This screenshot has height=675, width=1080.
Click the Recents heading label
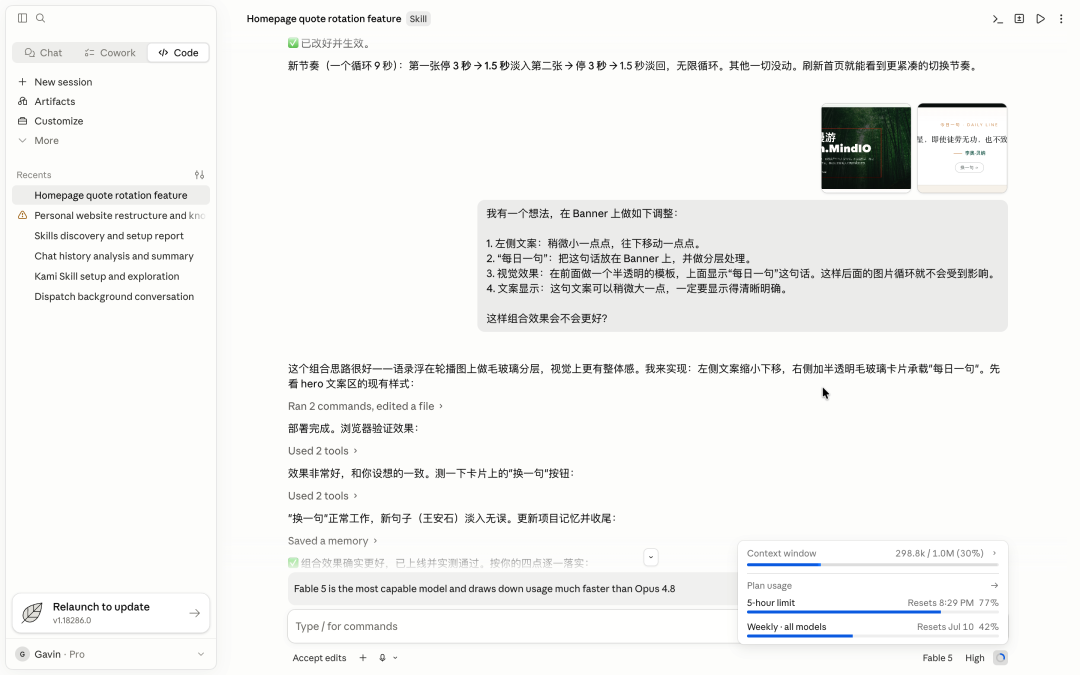tap(34, 175)
